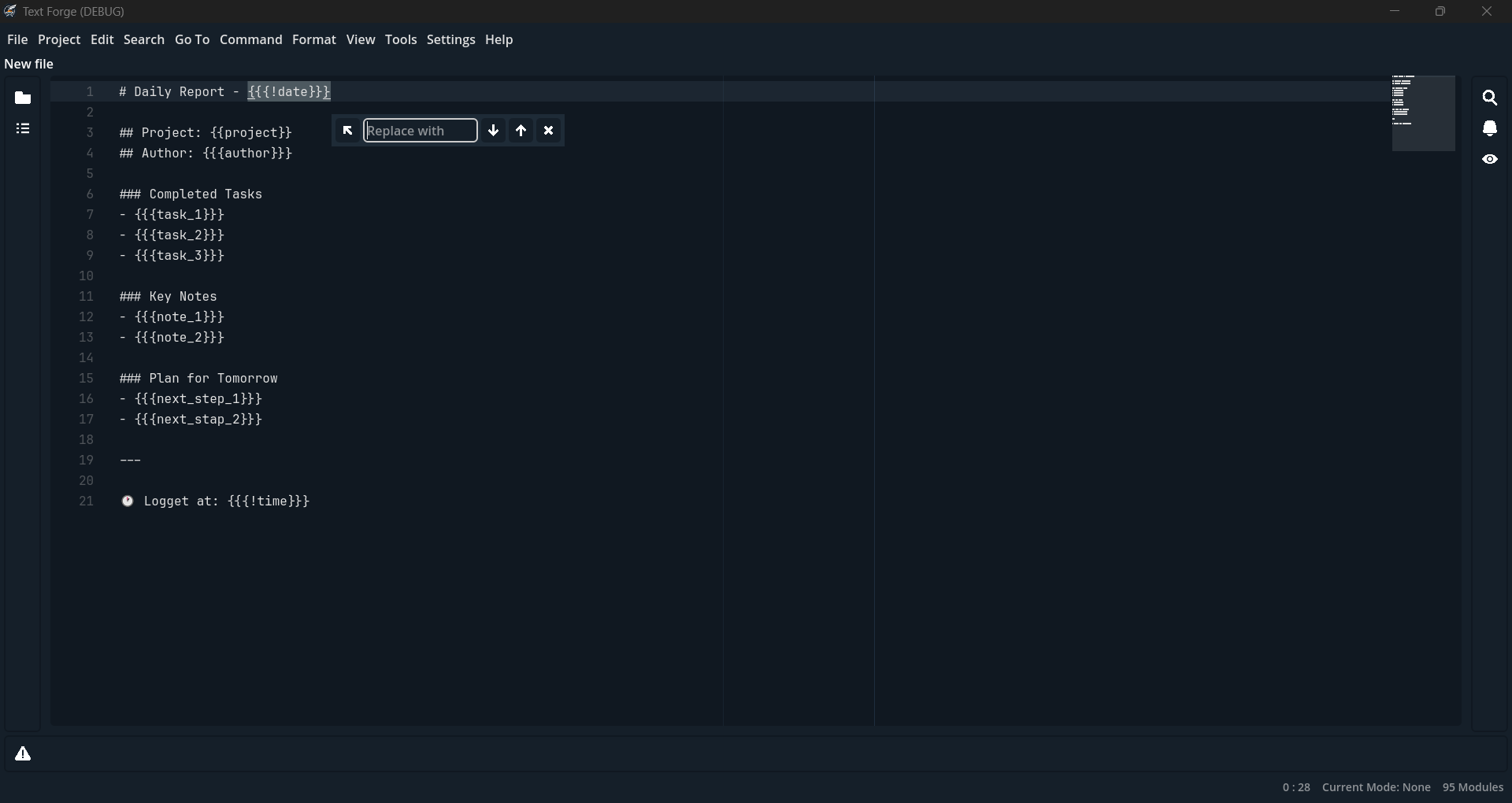Click the clock icon beside line 21
This screenshot has height=803, width=1512.
128,501
